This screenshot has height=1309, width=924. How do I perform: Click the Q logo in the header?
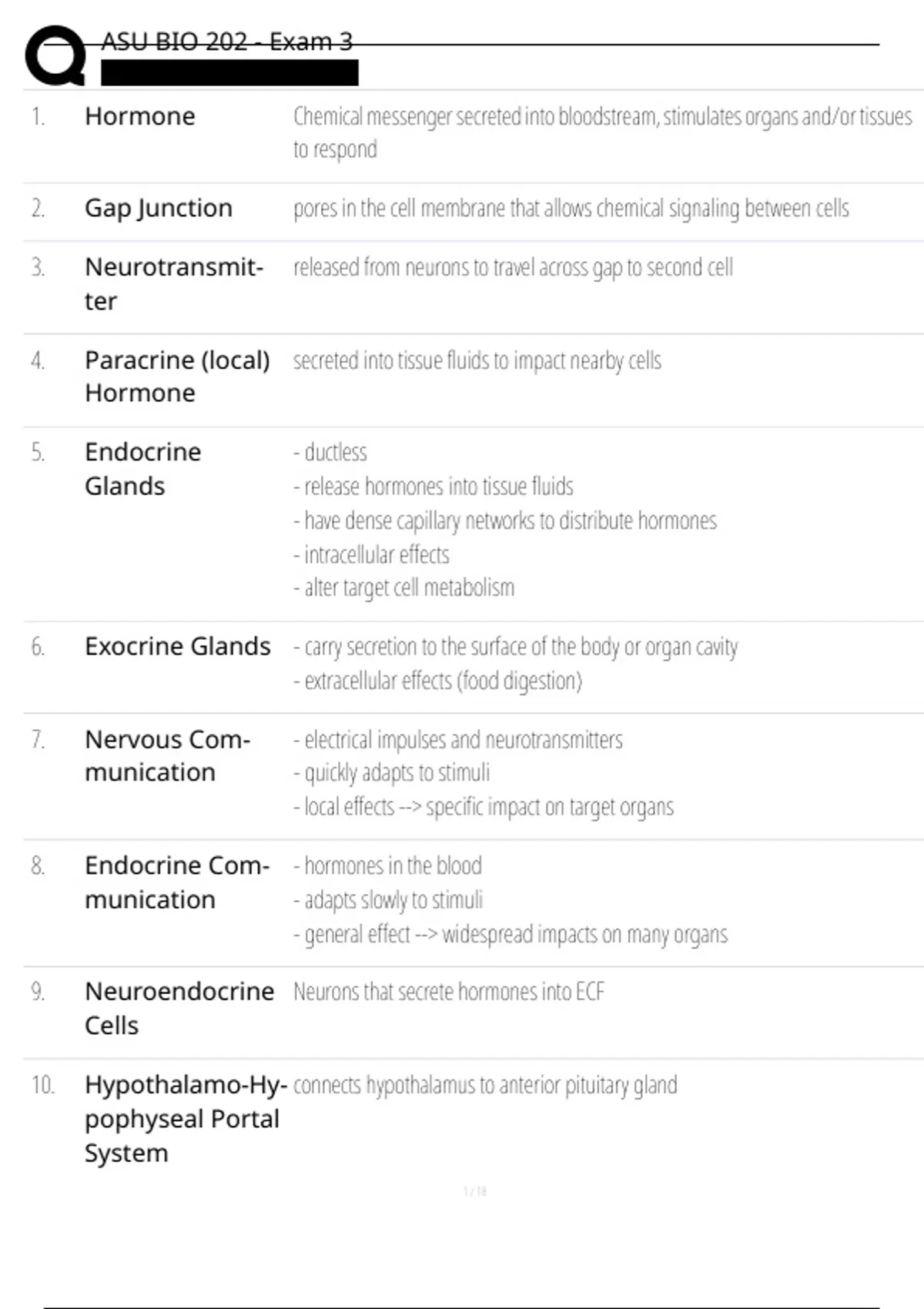(x=55, y=55)
